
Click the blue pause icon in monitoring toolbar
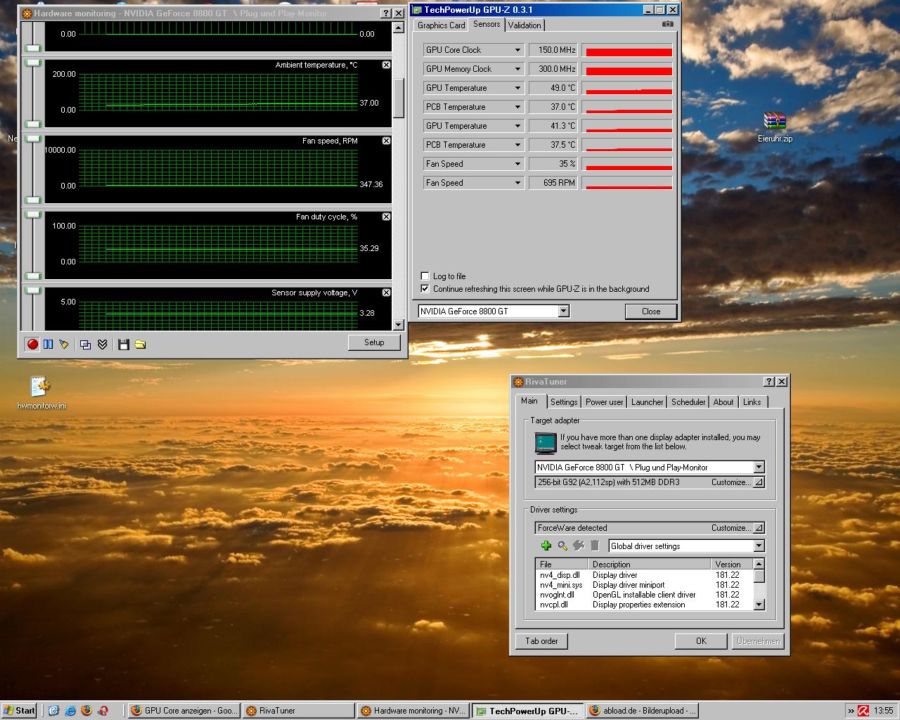(47, 344)
